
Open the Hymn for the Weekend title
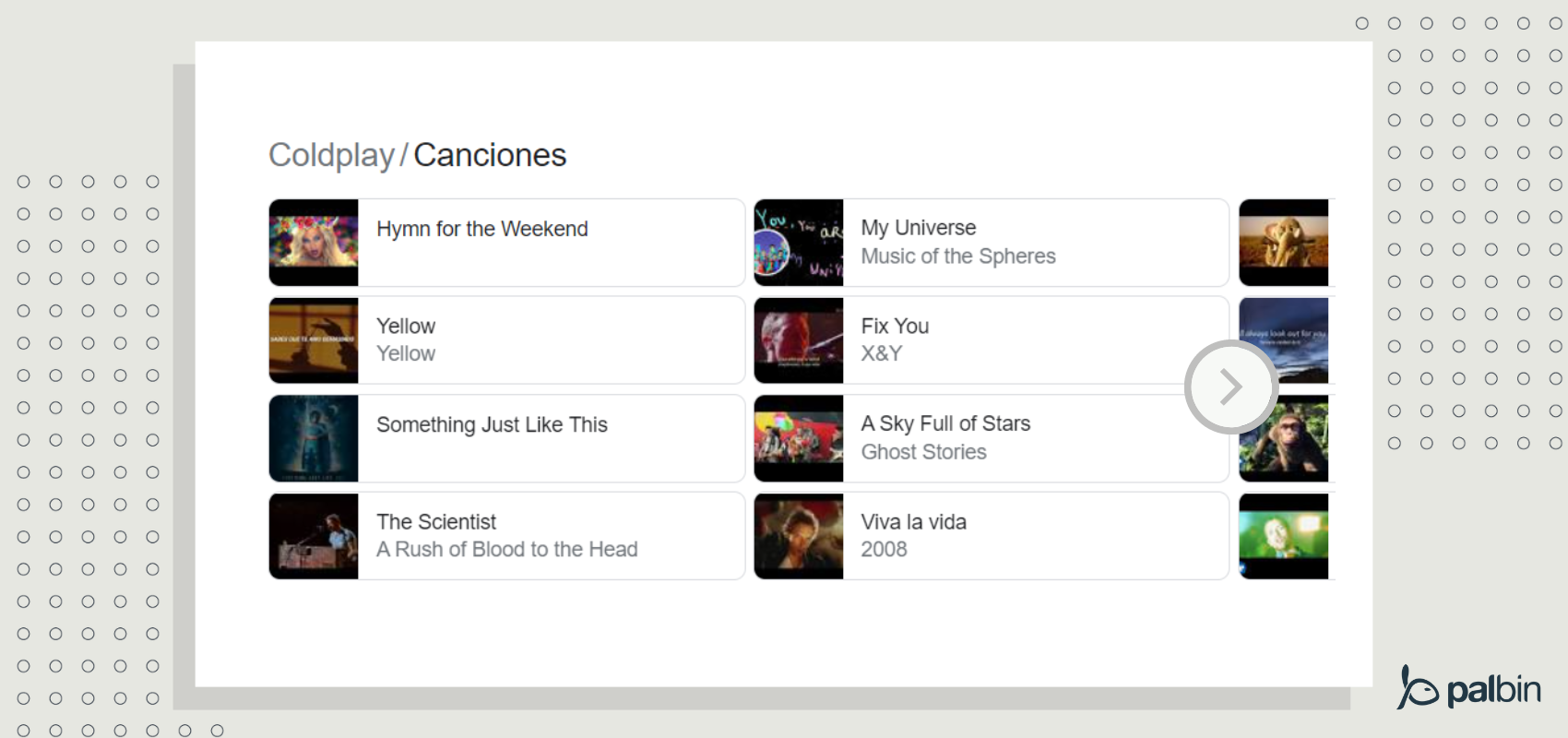point(482,229)
